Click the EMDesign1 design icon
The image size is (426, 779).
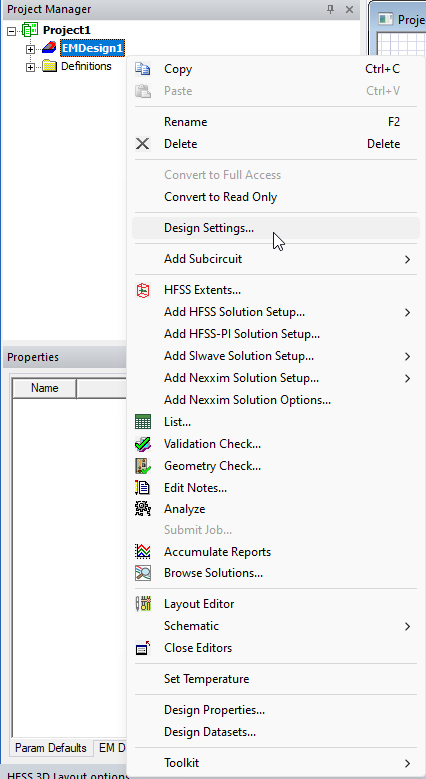50,48
